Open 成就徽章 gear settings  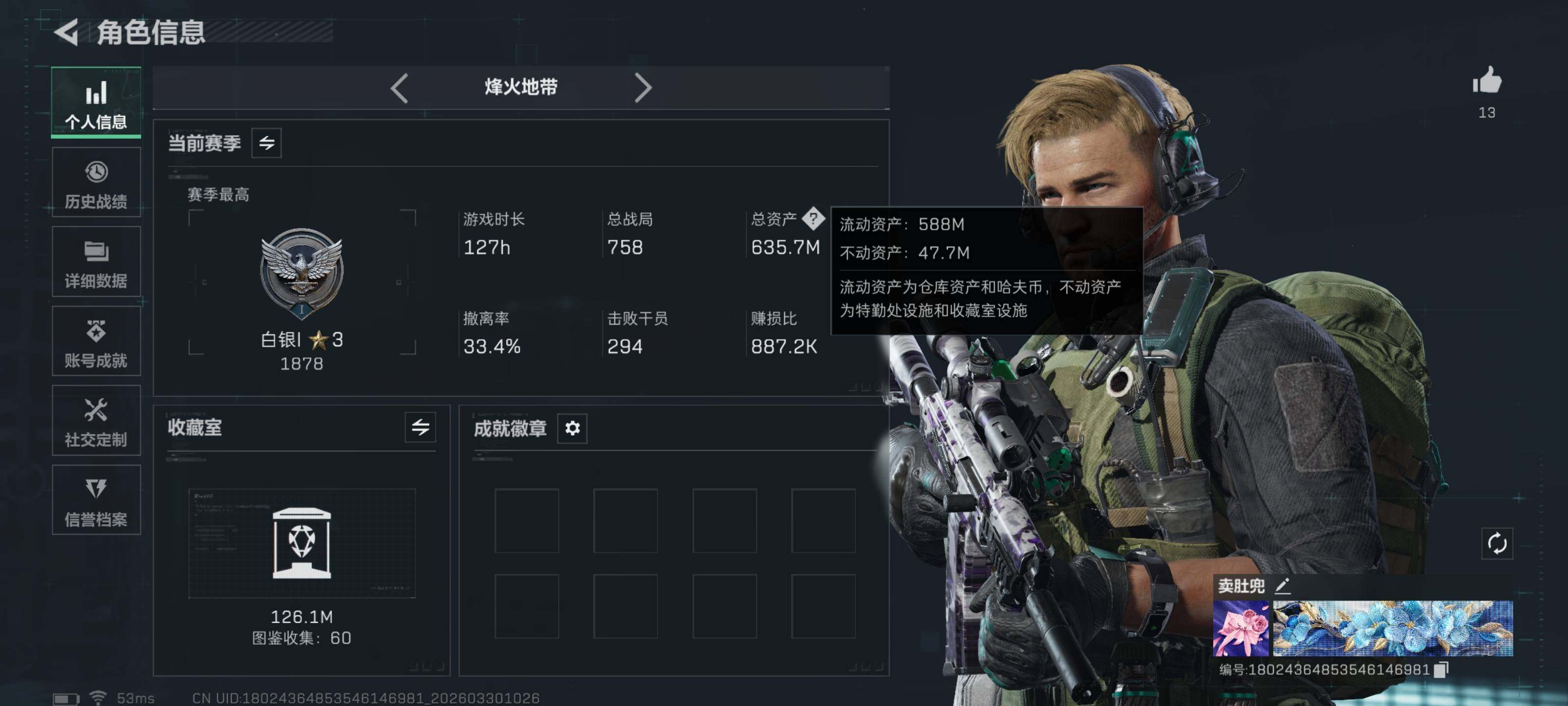572,428
